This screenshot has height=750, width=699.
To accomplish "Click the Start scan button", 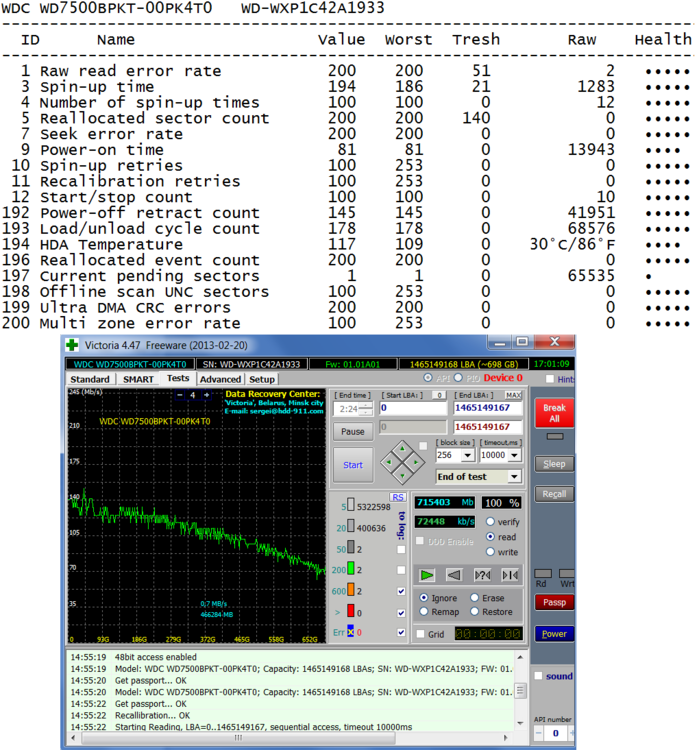I will click(353, 465).
